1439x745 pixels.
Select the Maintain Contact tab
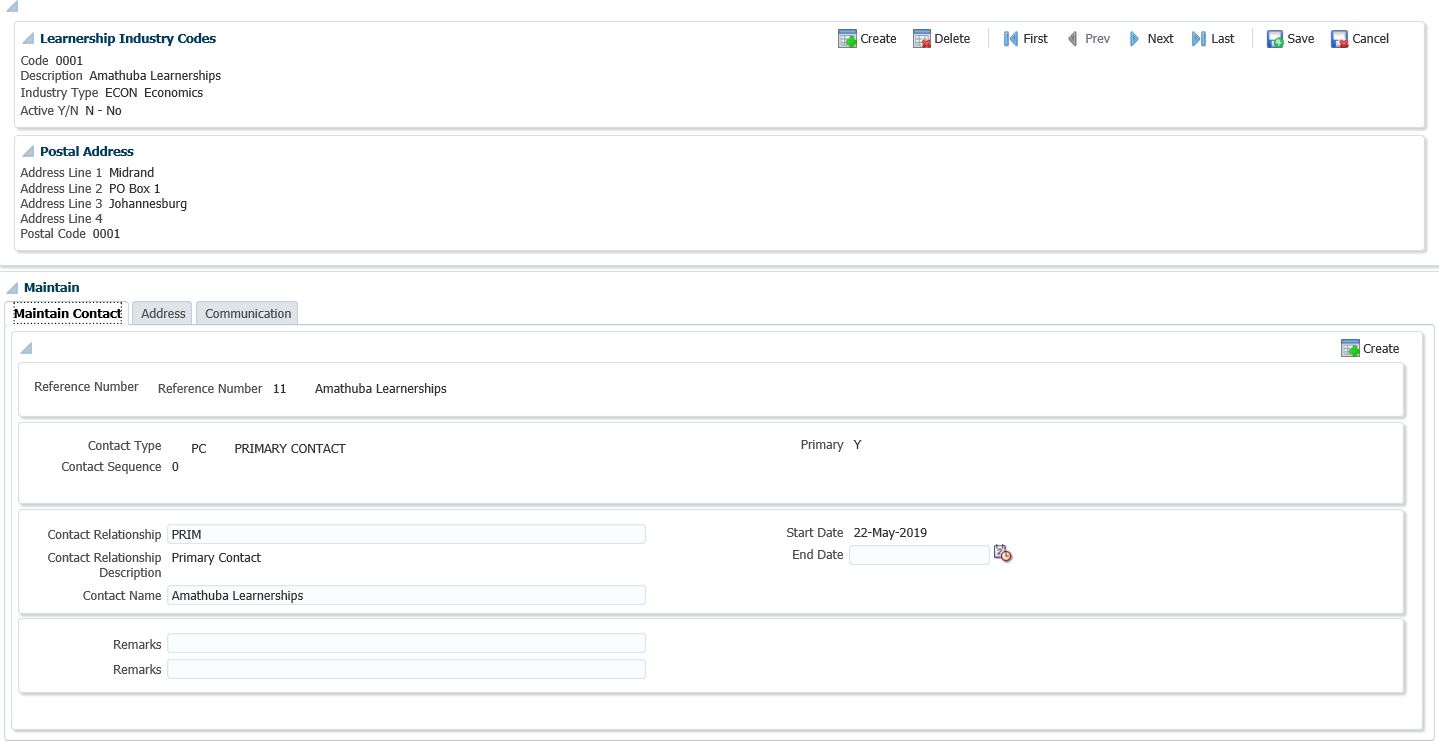pos(67,314)
